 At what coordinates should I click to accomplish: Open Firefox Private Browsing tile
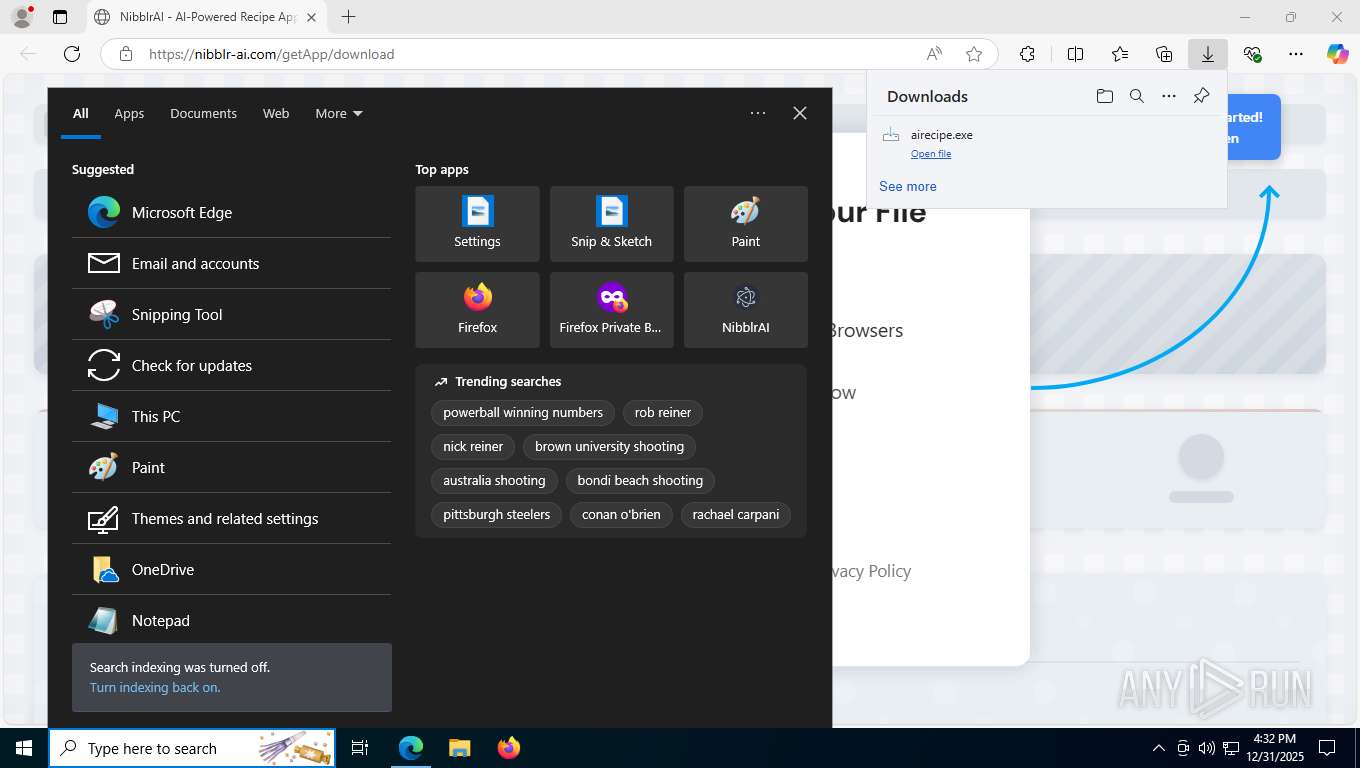611,310
